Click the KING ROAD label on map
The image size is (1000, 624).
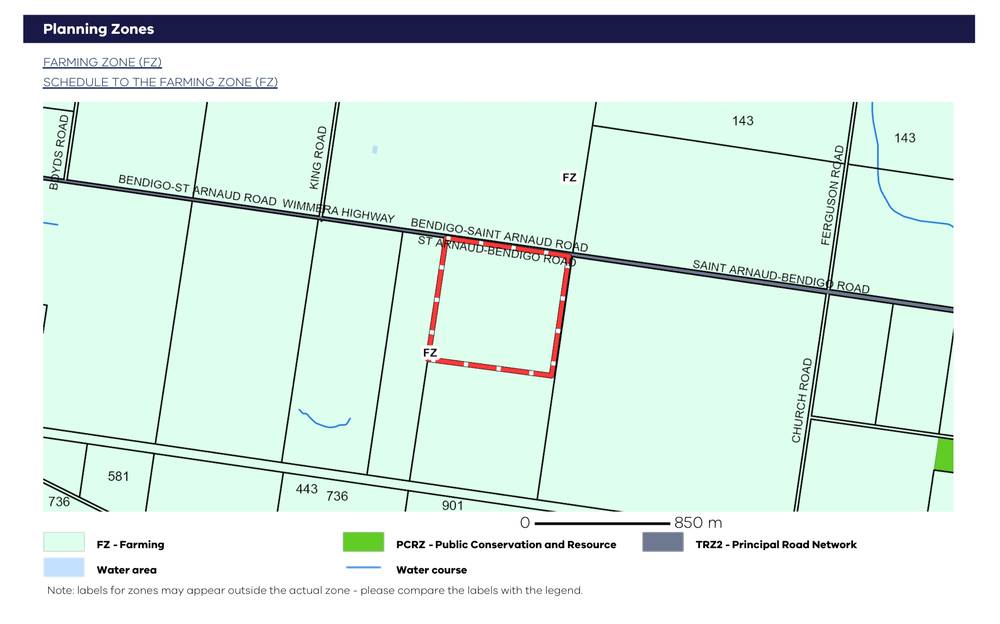click(x=319, y=157)
